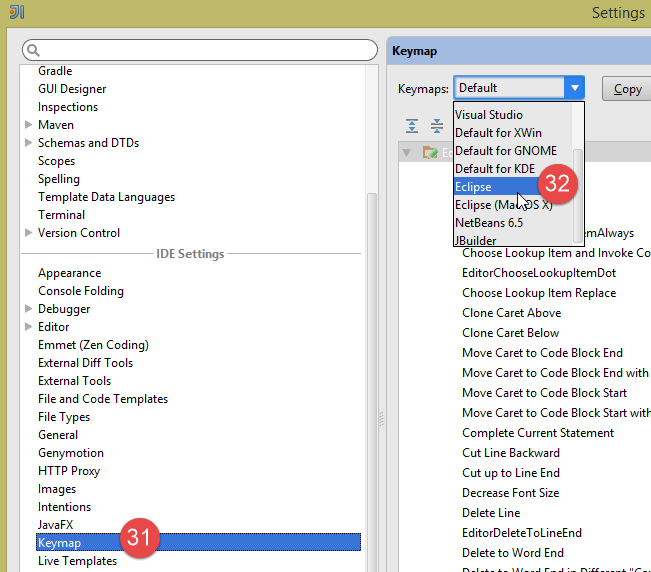Expand the Maven settings node
The width and height of the screenshot is (651, 572).
pos(28,125)
